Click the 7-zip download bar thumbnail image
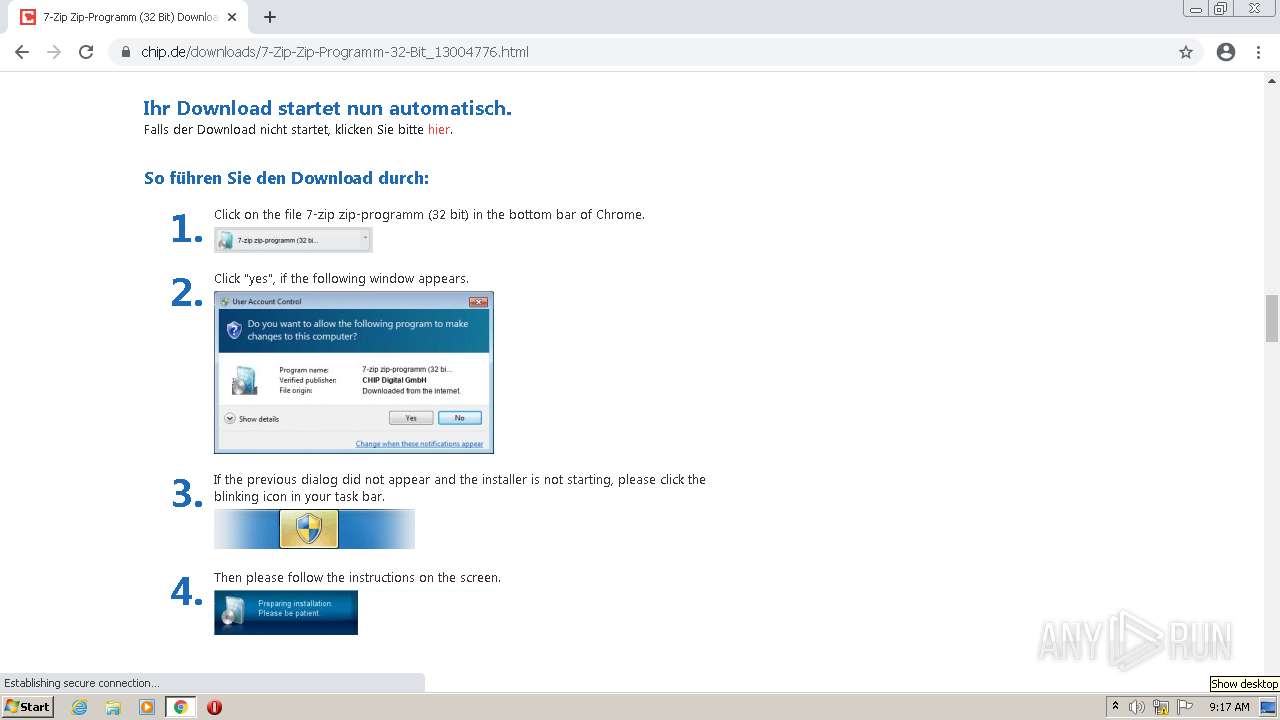Viewport: 1280px width, 720px height. [x=293, y=240]
